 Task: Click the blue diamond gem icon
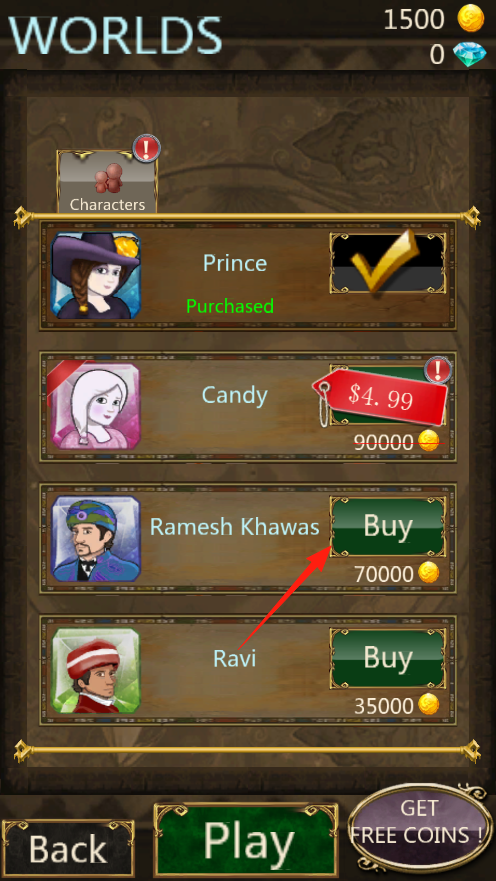click(x=468, y=55)
